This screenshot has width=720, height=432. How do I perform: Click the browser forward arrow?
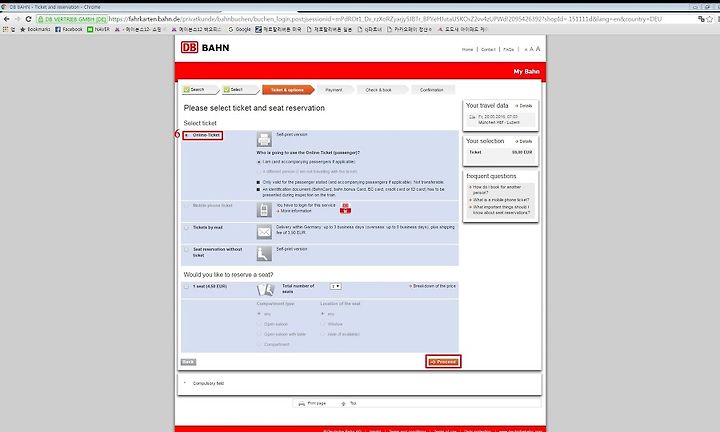(17, 19)
